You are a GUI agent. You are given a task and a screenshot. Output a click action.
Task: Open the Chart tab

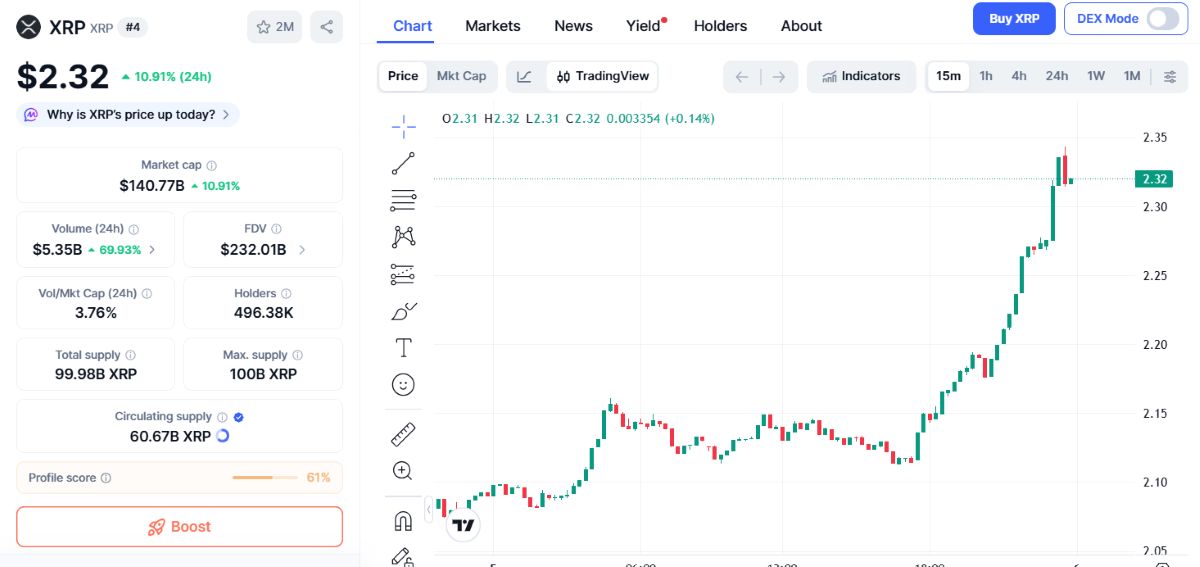point(413,26)
